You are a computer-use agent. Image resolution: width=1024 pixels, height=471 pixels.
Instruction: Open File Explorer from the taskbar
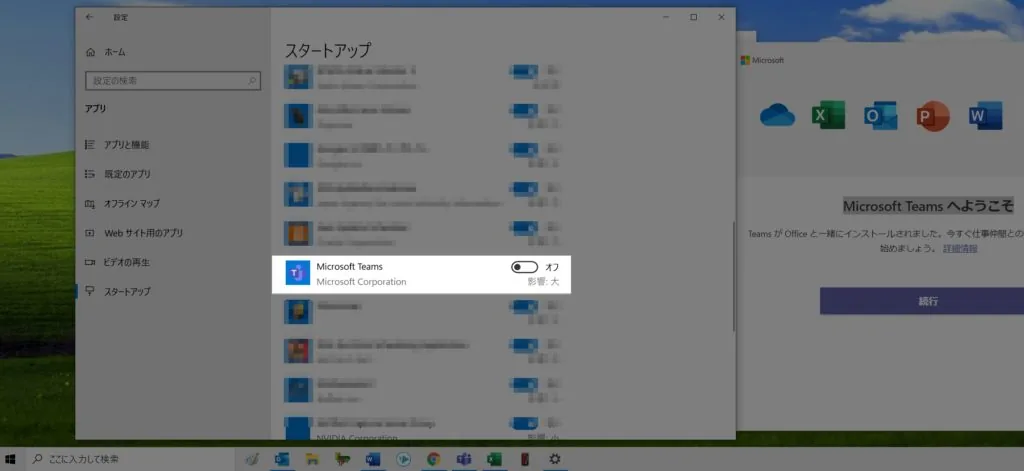[x=312, y=459]
